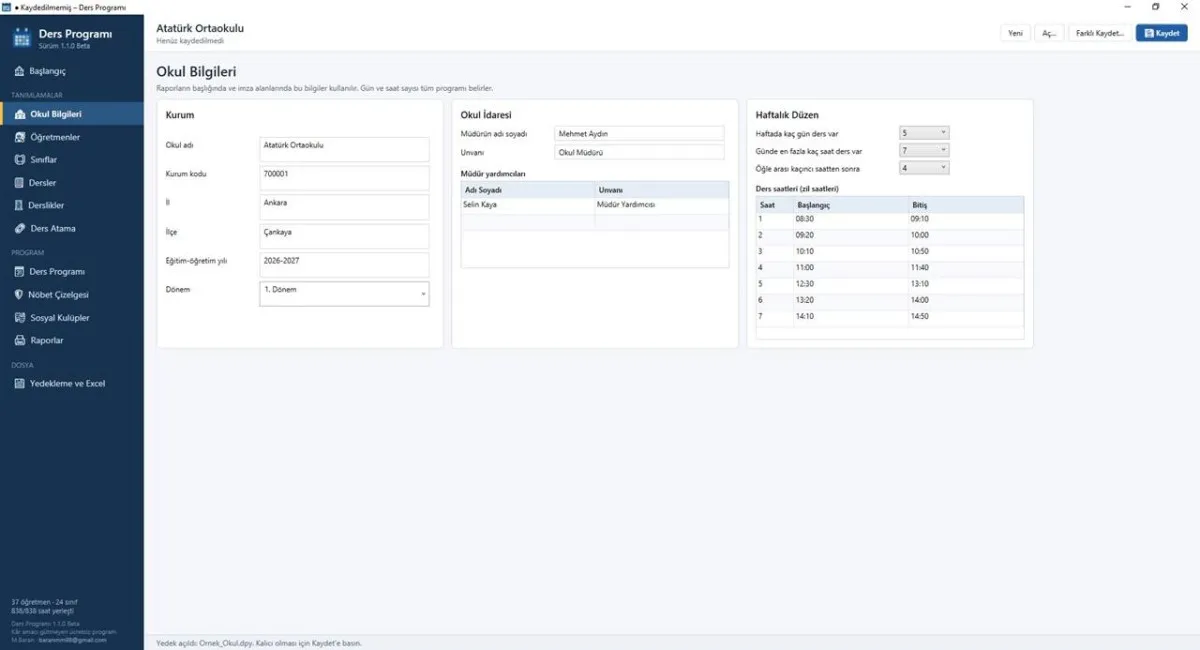Click the Aç... button
Screen dimensions: 1200x650
click(x=1049, y=33)
